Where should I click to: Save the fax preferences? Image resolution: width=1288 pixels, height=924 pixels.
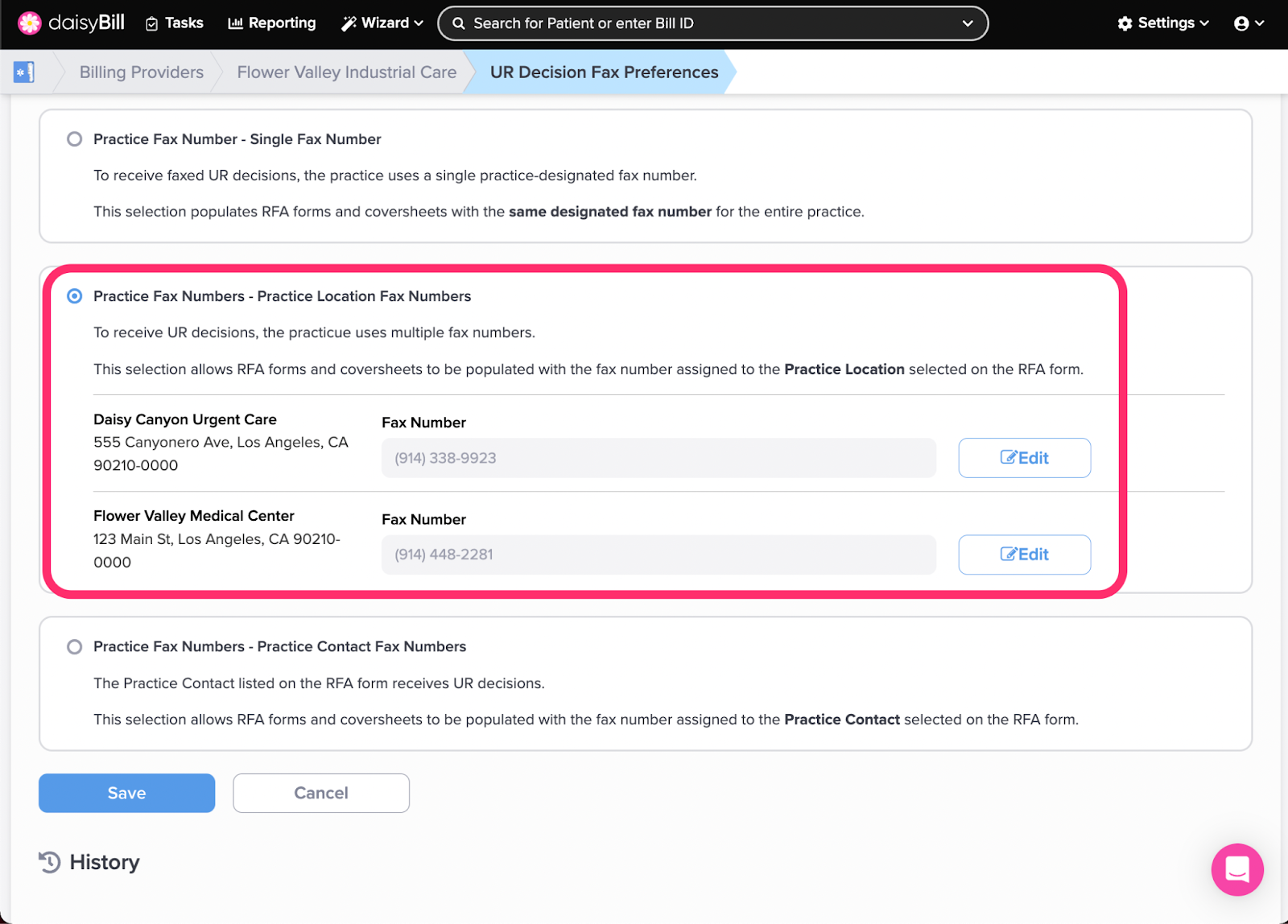(126, 793)
